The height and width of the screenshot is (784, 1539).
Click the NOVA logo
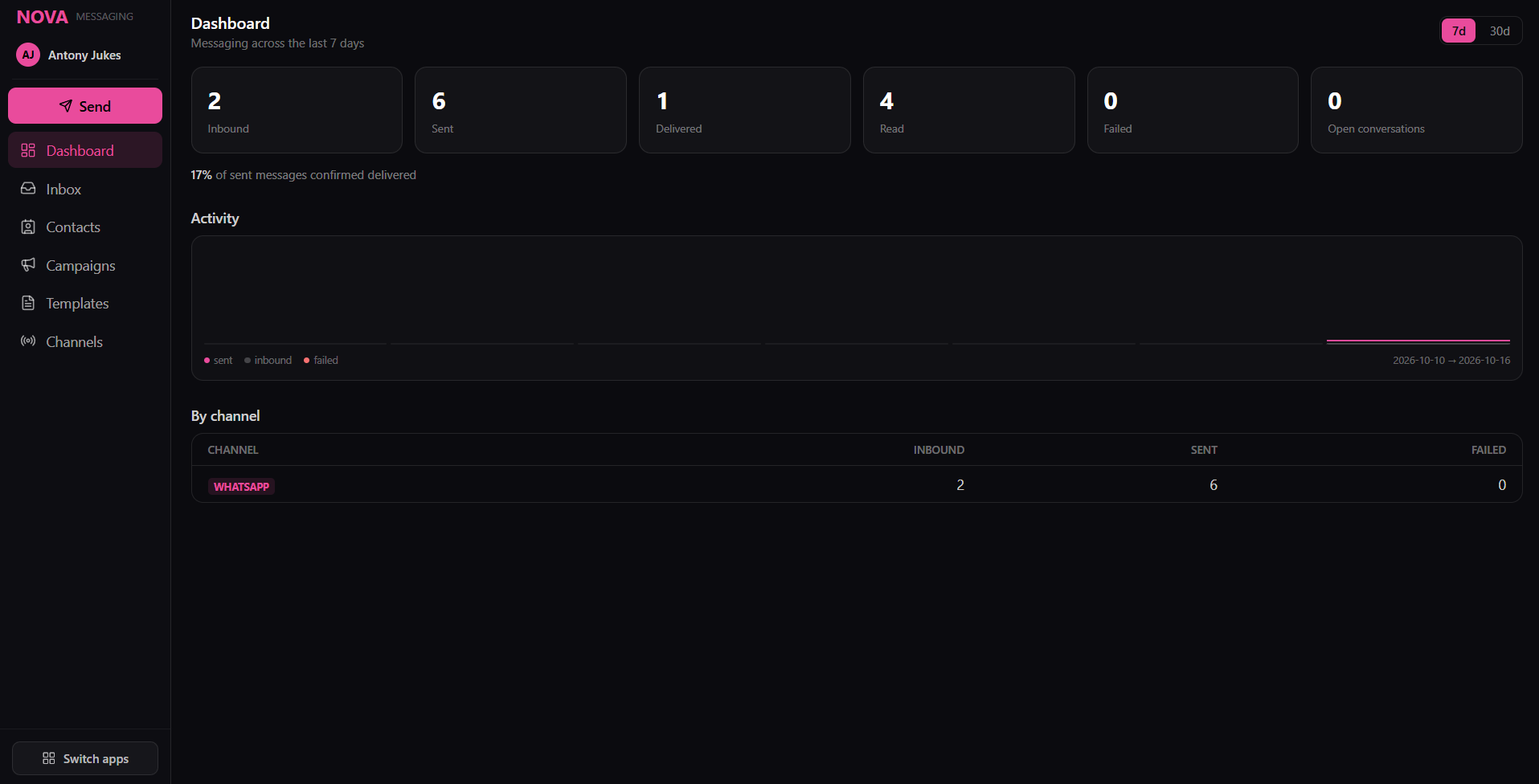(x=43, y=17)
